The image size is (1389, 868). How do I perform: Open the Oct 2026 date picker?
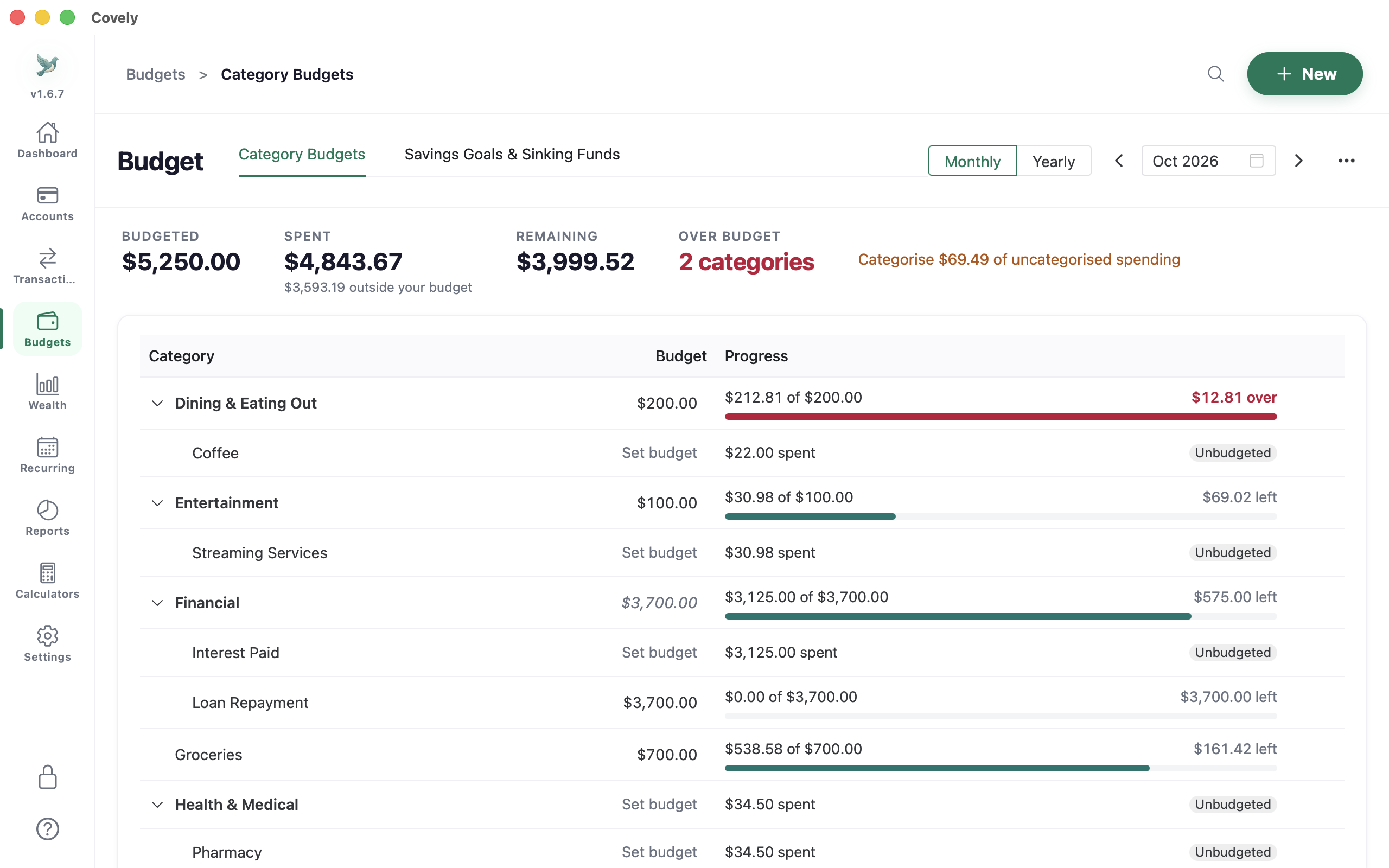point(1208,161)
